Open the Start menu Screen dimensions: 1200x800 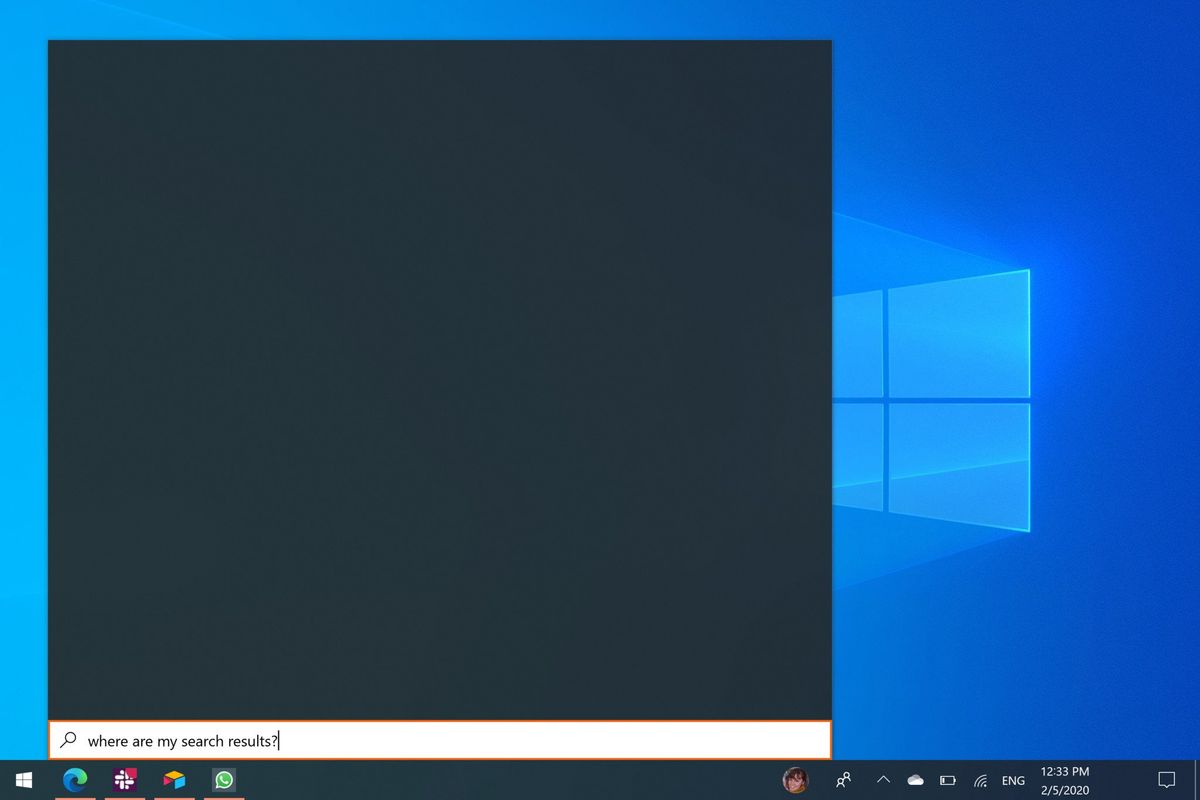[x=22, y=780]
